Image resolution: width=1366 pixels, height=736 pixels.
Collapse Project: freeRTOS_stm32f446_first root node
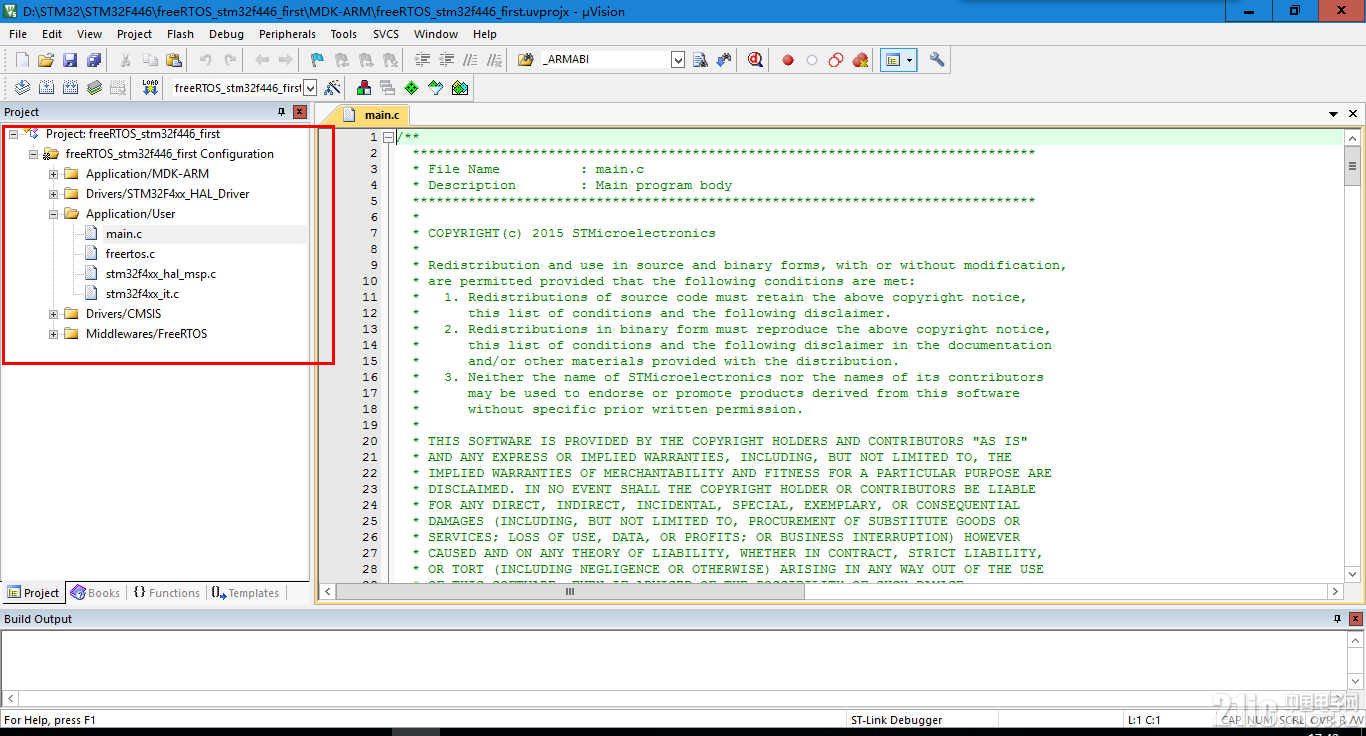tap(14, 133)
